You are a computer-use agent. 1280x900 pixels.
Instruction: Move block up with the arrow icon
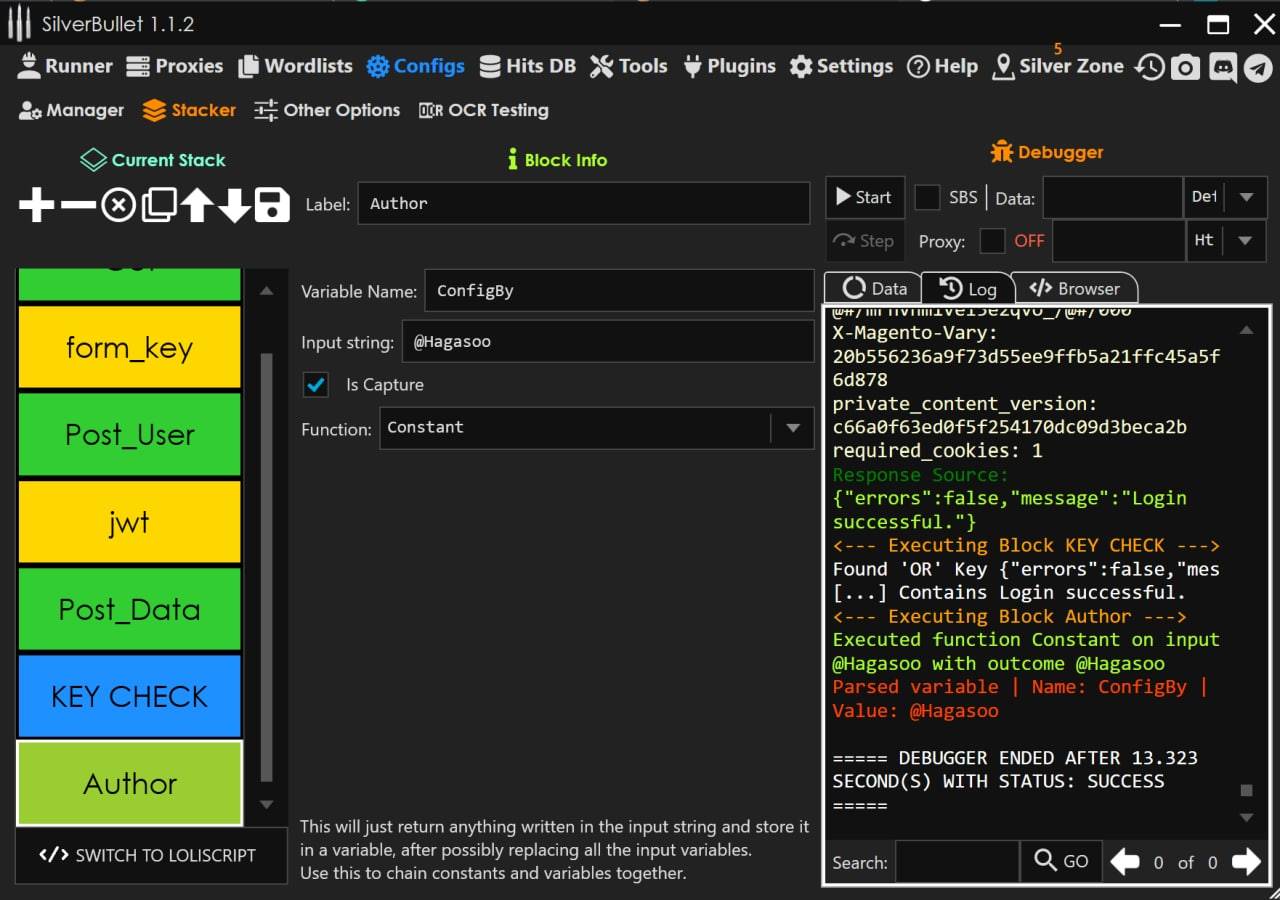(196, 205)
